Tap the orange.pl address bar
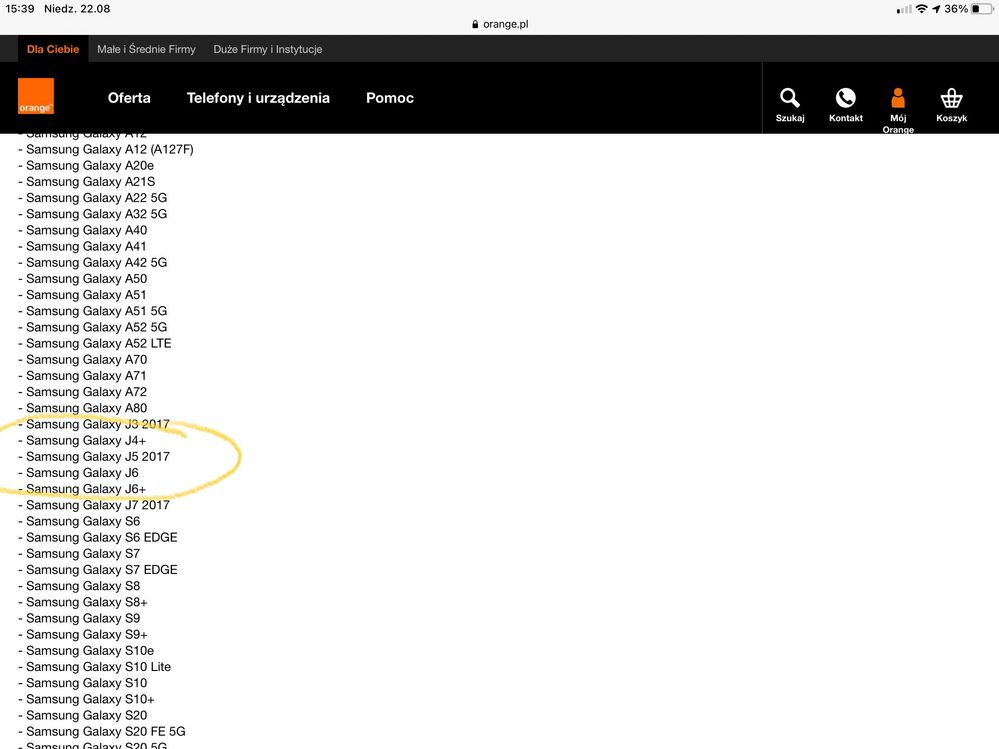Viewport: 999px width, 749px height. coord(500,24)
